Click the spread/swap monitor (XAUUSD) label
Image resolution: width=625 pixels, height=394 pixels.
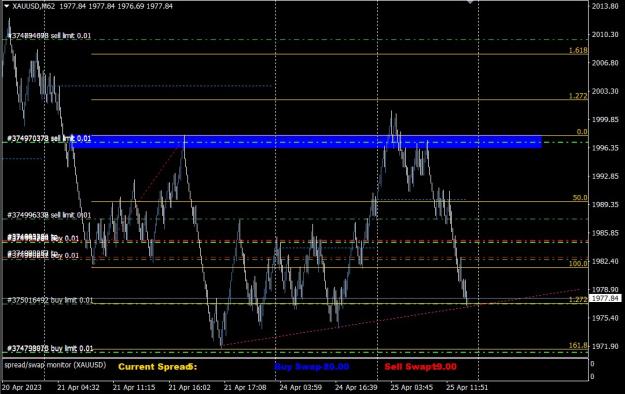[55, 365]
